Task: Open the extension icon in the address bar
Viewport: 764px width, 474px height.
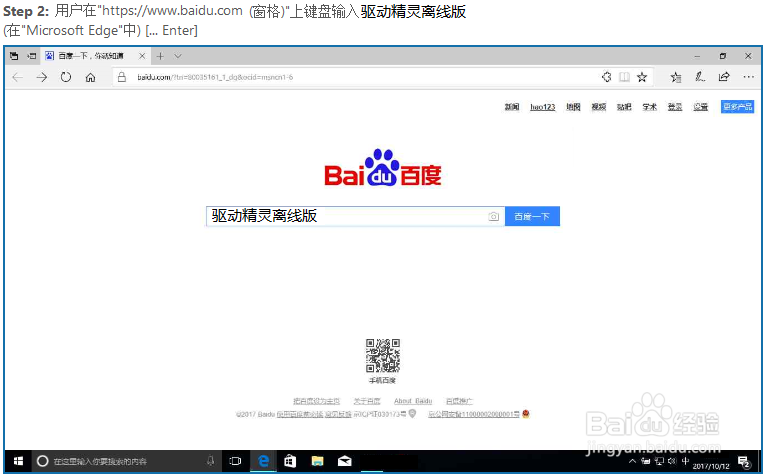Action: pyautogui.click(x=607, y=77)
